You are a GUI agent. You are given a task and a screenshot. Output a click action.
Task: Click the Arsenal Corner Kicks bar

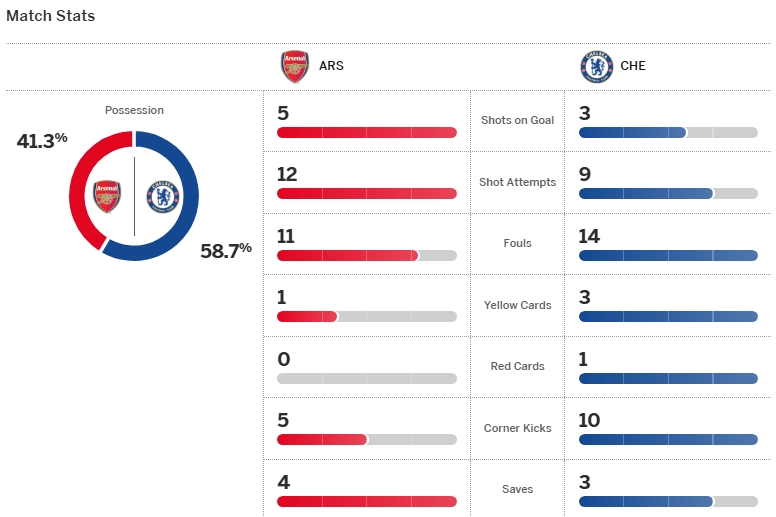pyautogui.click(x=322, y=440)
